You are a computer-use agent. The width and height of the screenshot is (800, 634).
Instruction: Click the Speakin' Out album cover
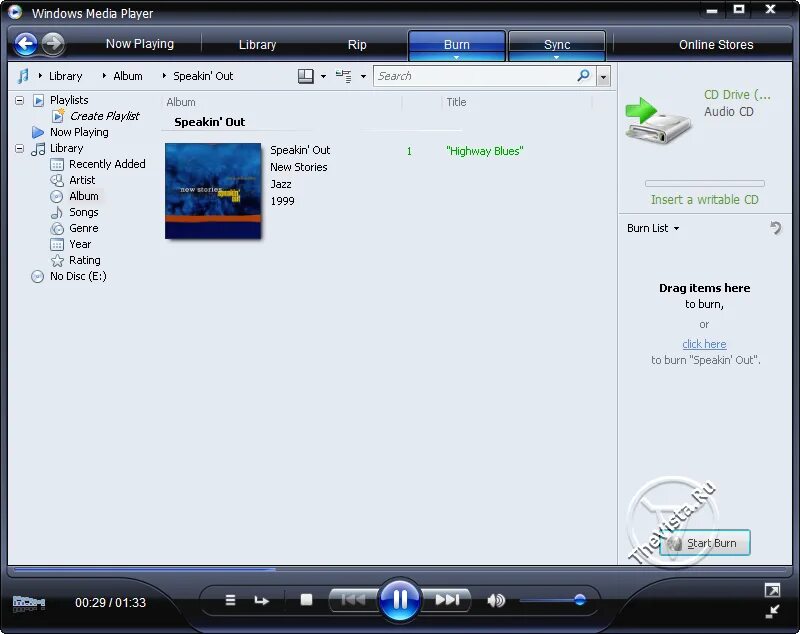[213, 191]
